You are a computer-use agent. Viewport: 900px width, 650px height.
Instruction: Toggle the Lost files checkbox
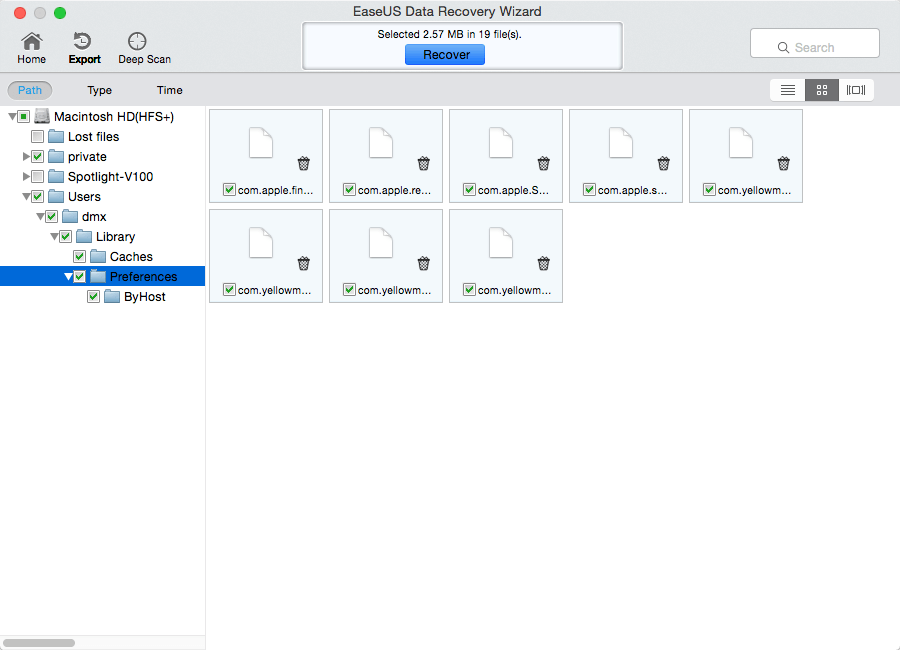38,137
